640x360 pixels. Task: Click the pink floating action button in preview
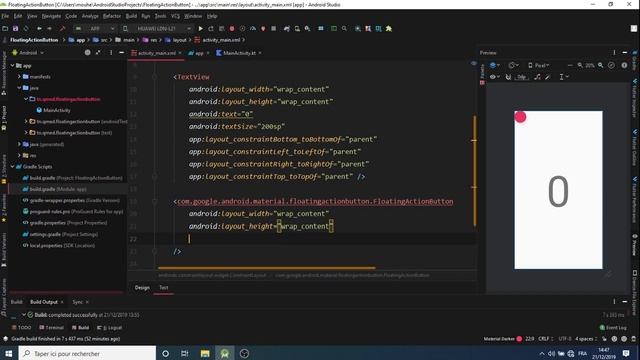pyautogui.click(x=520, y=117)
